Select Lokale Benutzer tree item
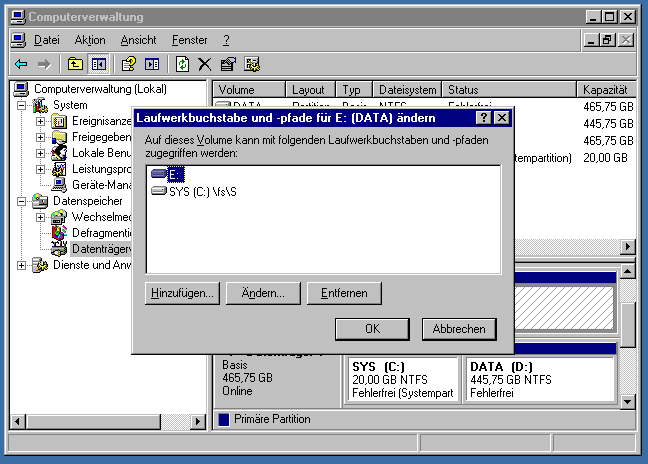648x464 pixels. pos(101,153)
